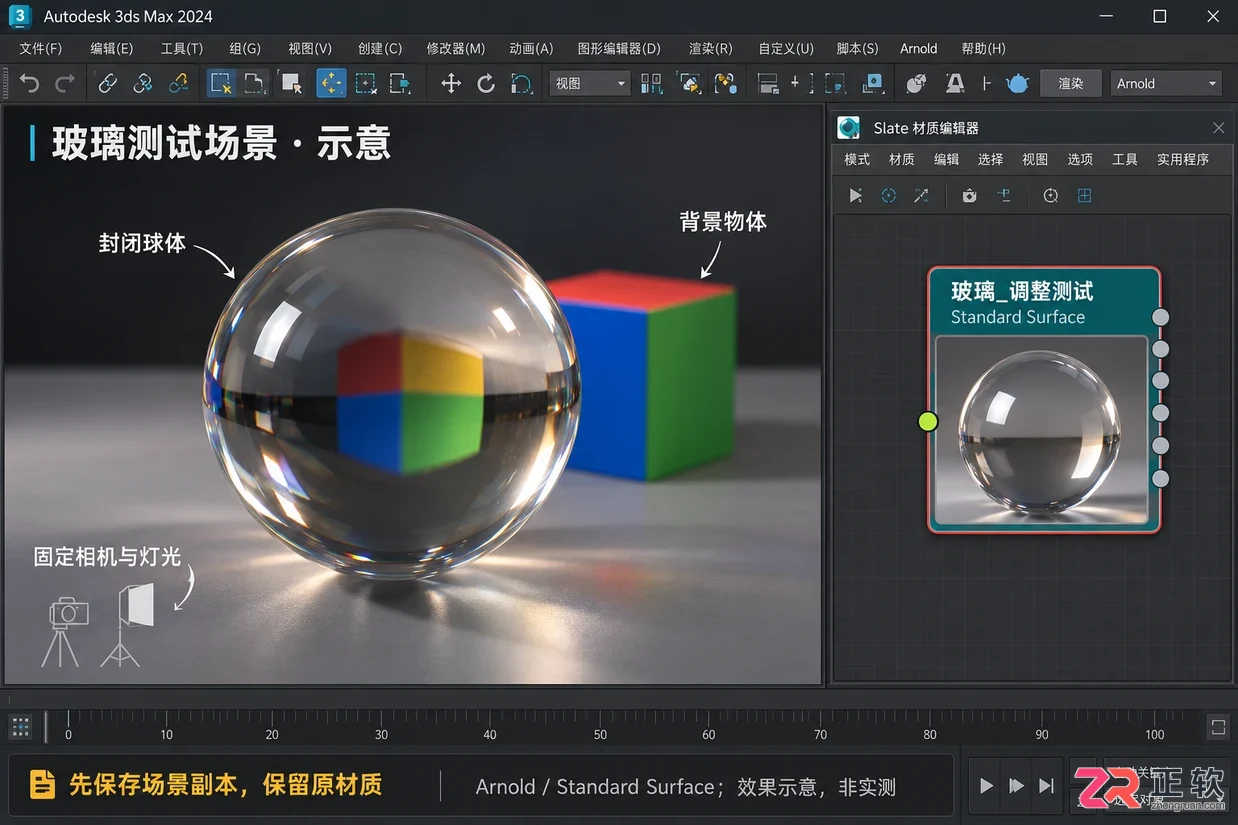Click the glass sphere preview in material node
The height and width of the screenshot is (825, 1238).
tap(1041, 430)
